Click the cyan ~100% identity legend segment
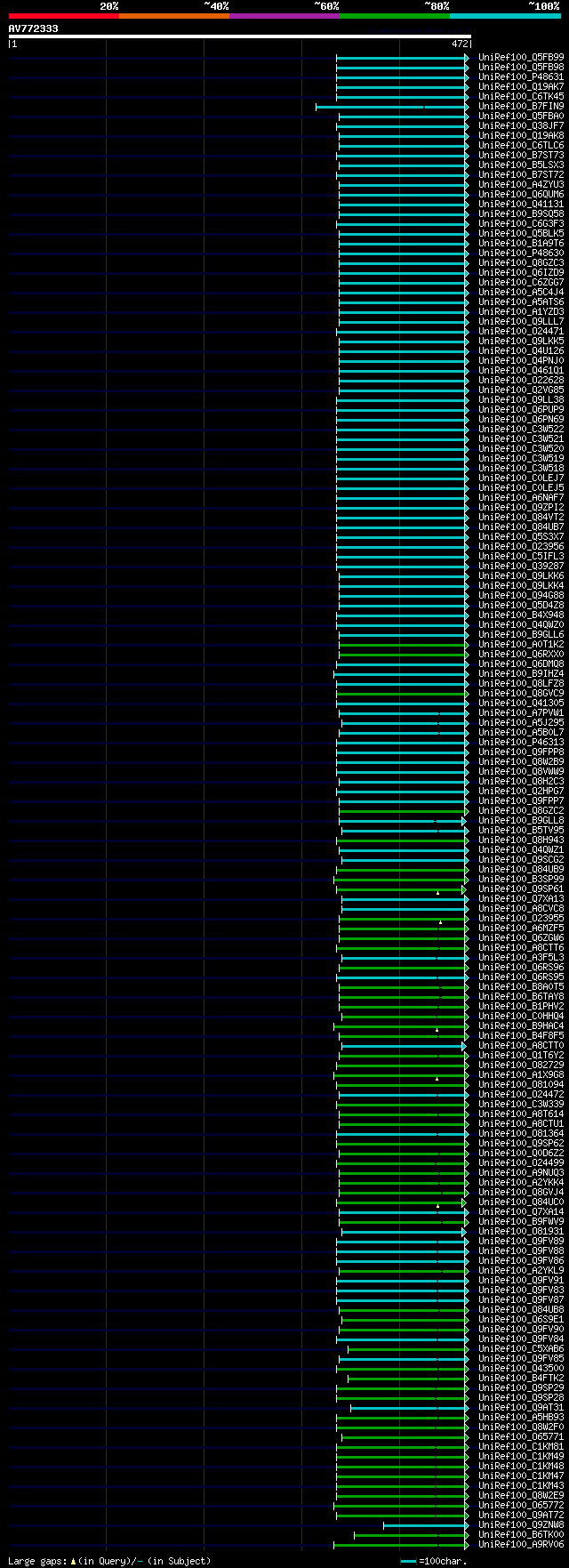569x1568 pixels. 505,15
